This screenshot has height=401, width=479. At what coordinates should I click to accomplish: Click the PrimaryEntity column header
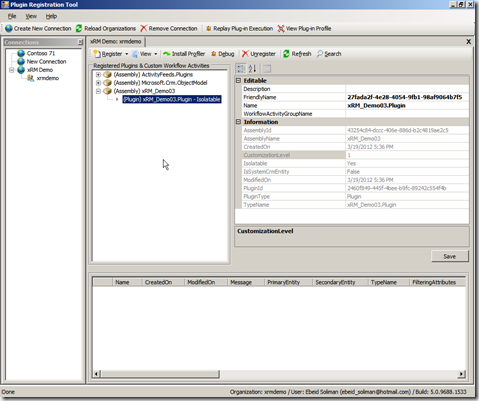tap(288, 282)
